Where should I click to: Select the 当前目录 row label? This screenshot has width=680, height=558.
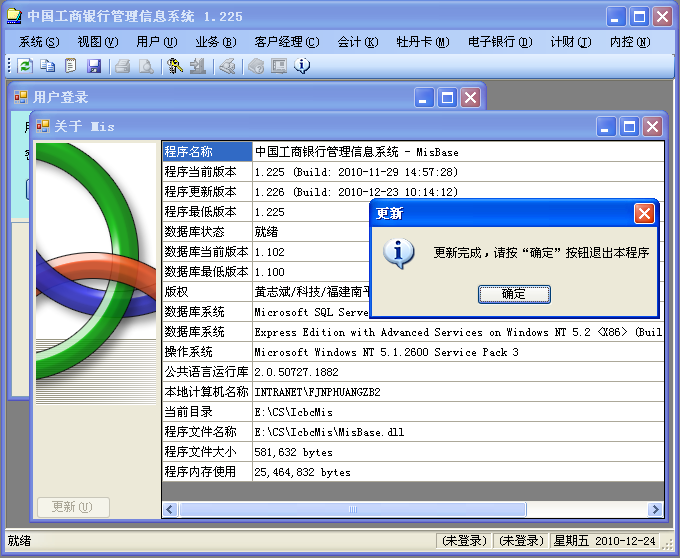point(207,412)
